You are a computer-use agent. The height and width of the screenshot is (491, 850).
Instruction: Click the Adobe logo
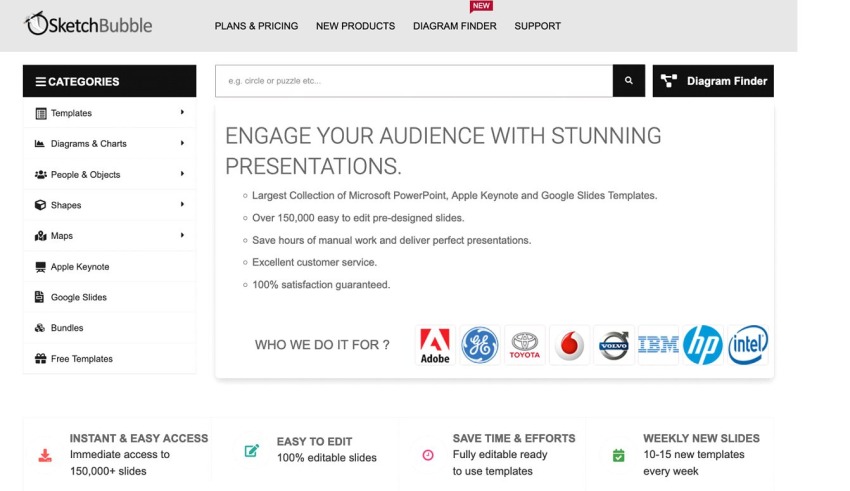coord(435,345)
